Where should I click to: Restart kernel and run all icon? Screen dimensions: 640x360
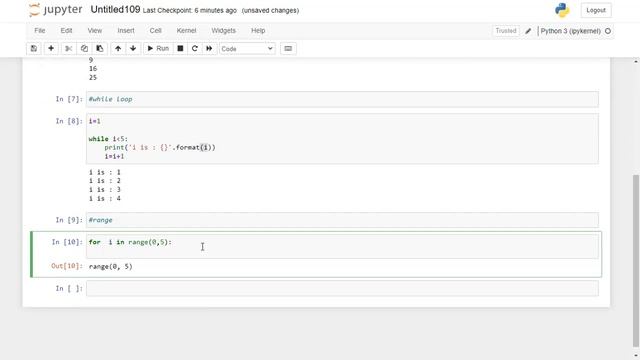pos(209,49)
